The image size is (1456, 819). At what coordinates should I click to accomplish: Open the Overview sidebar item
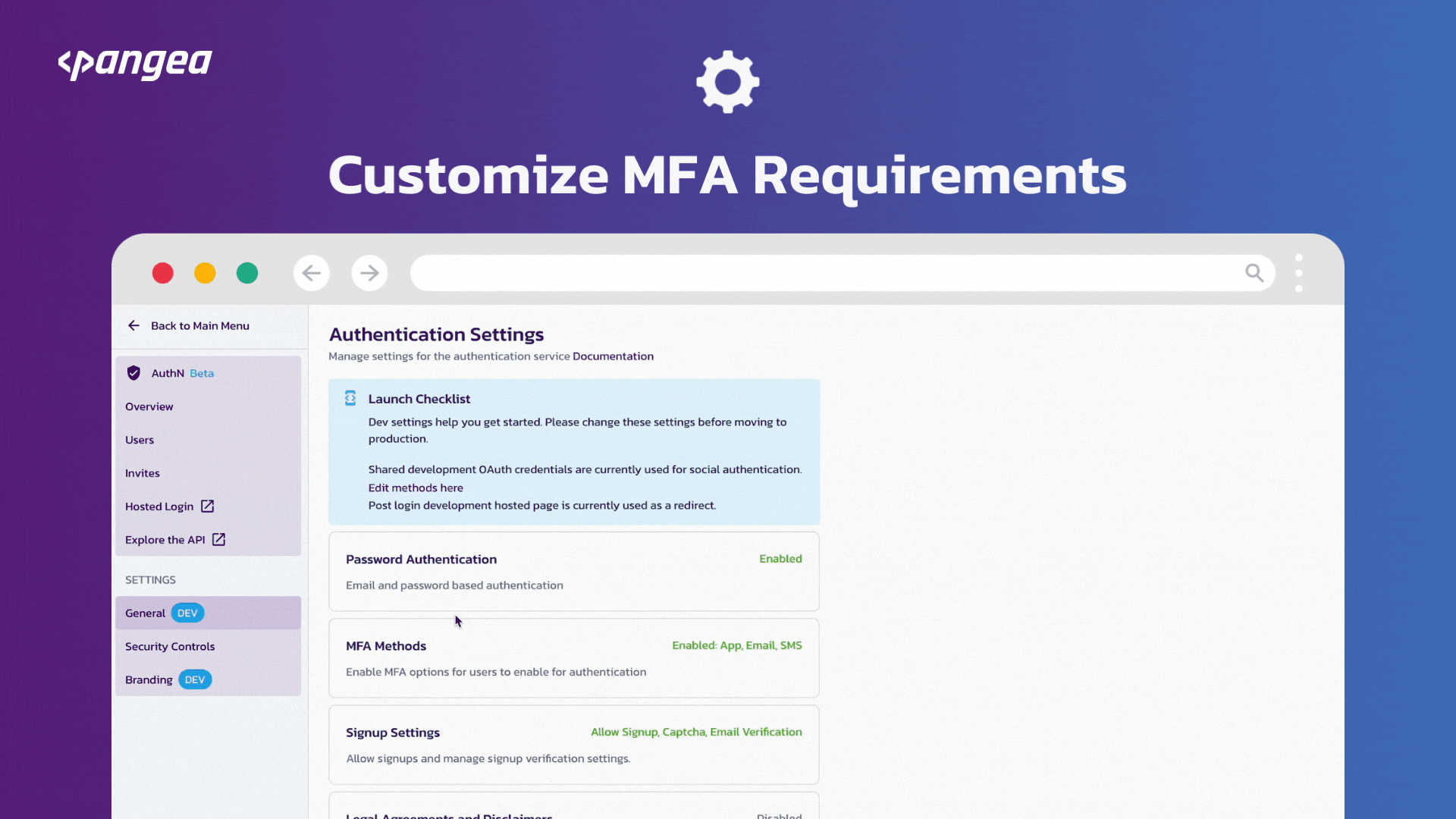[208, 406]
